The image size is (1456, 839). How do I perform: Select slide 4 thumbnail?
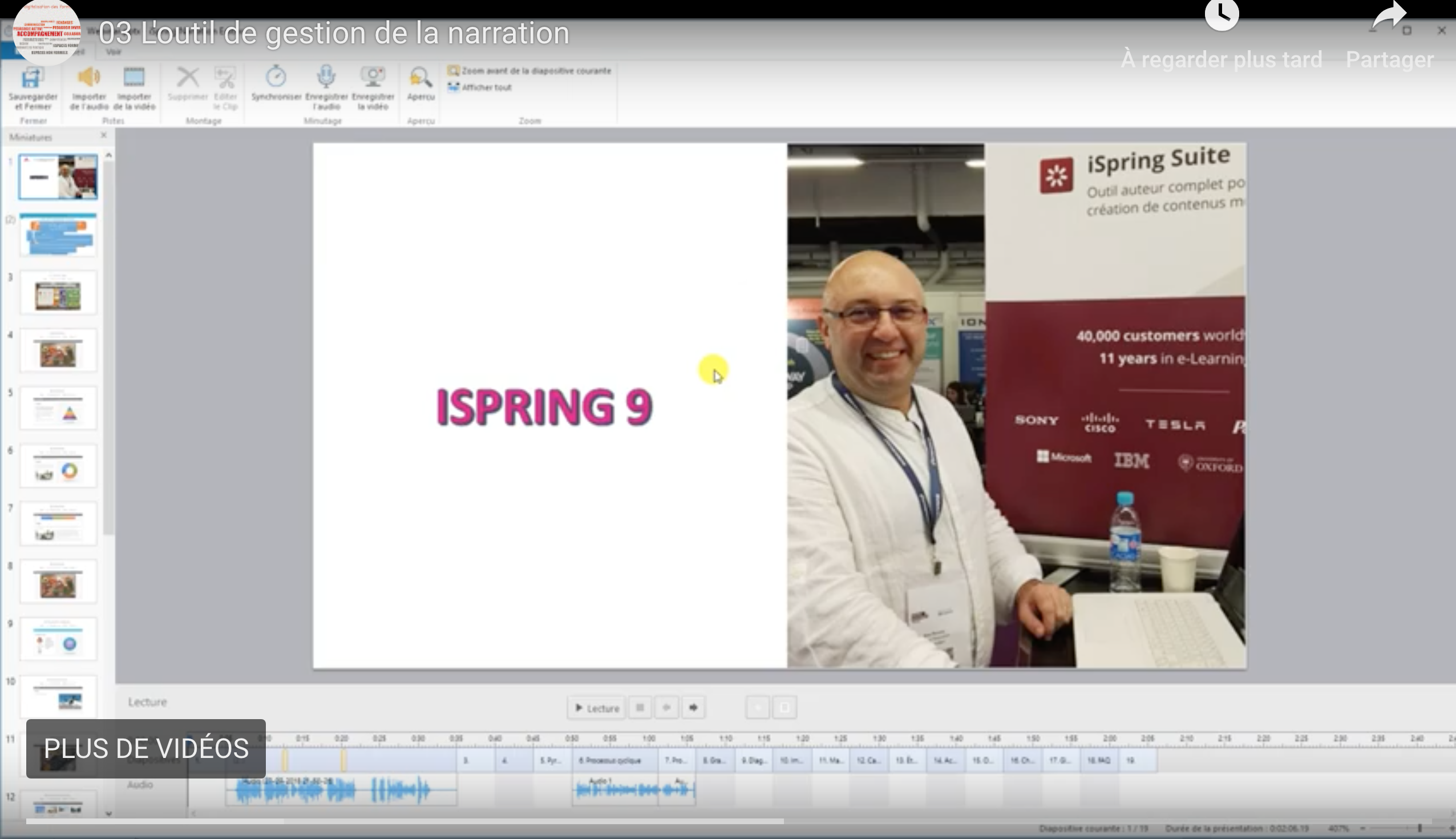click(58, 350)
